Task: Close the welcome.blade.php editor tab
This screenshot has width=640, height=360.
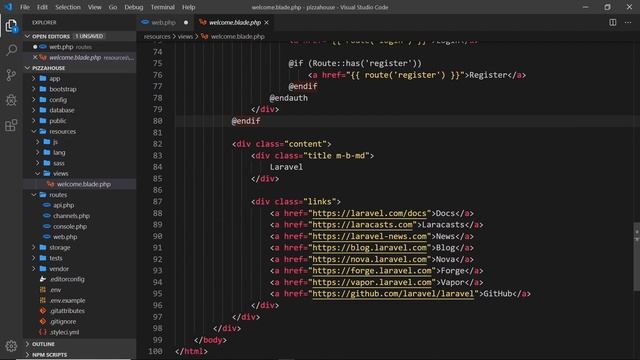Action: pyautogui.click(x=267, y=22)
